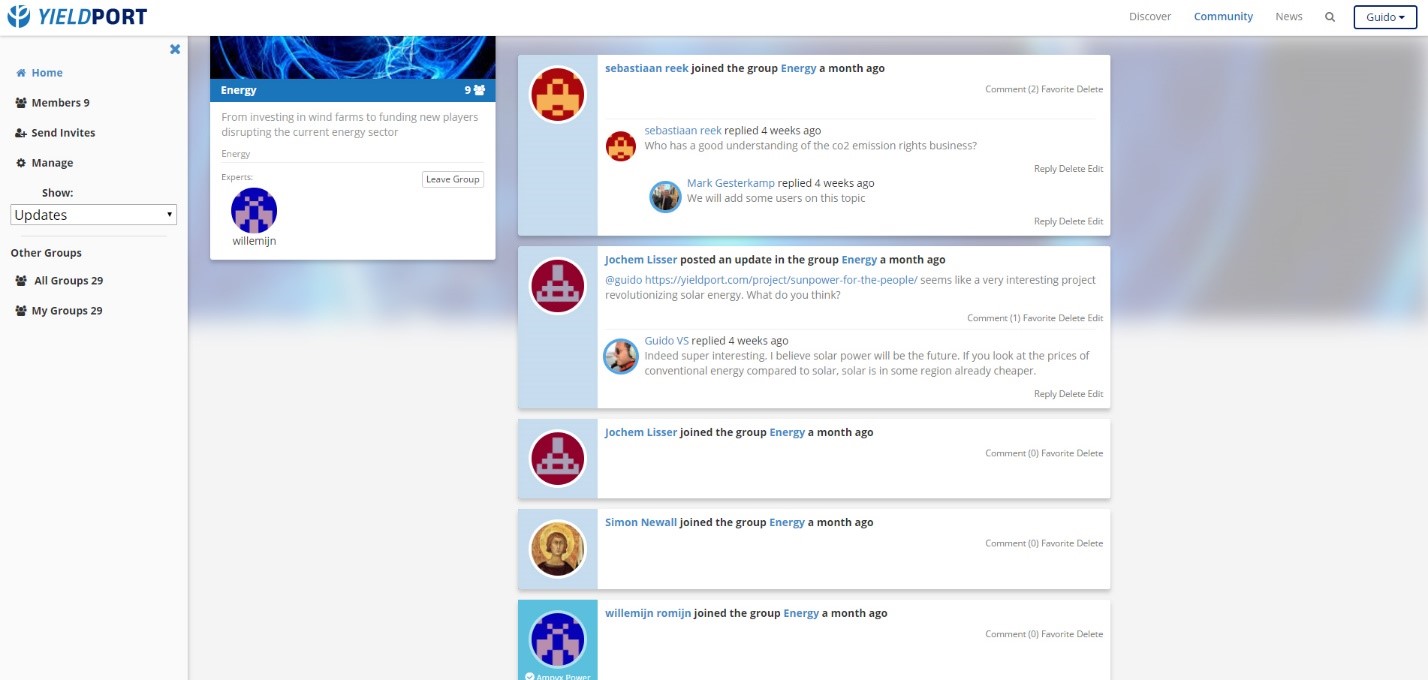View All Groups 29
The width and height of the screenshot is (1428, 680).
(68, 281)
